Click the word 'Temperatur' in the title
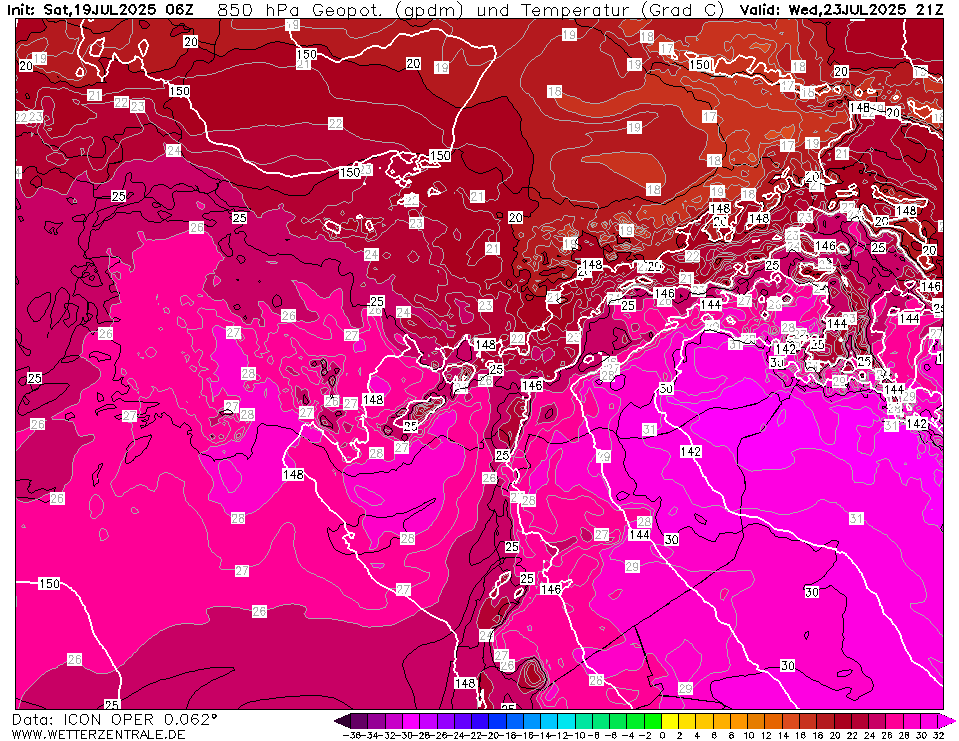The width and height of the screenshot is (959, 741). pos(576,10)
